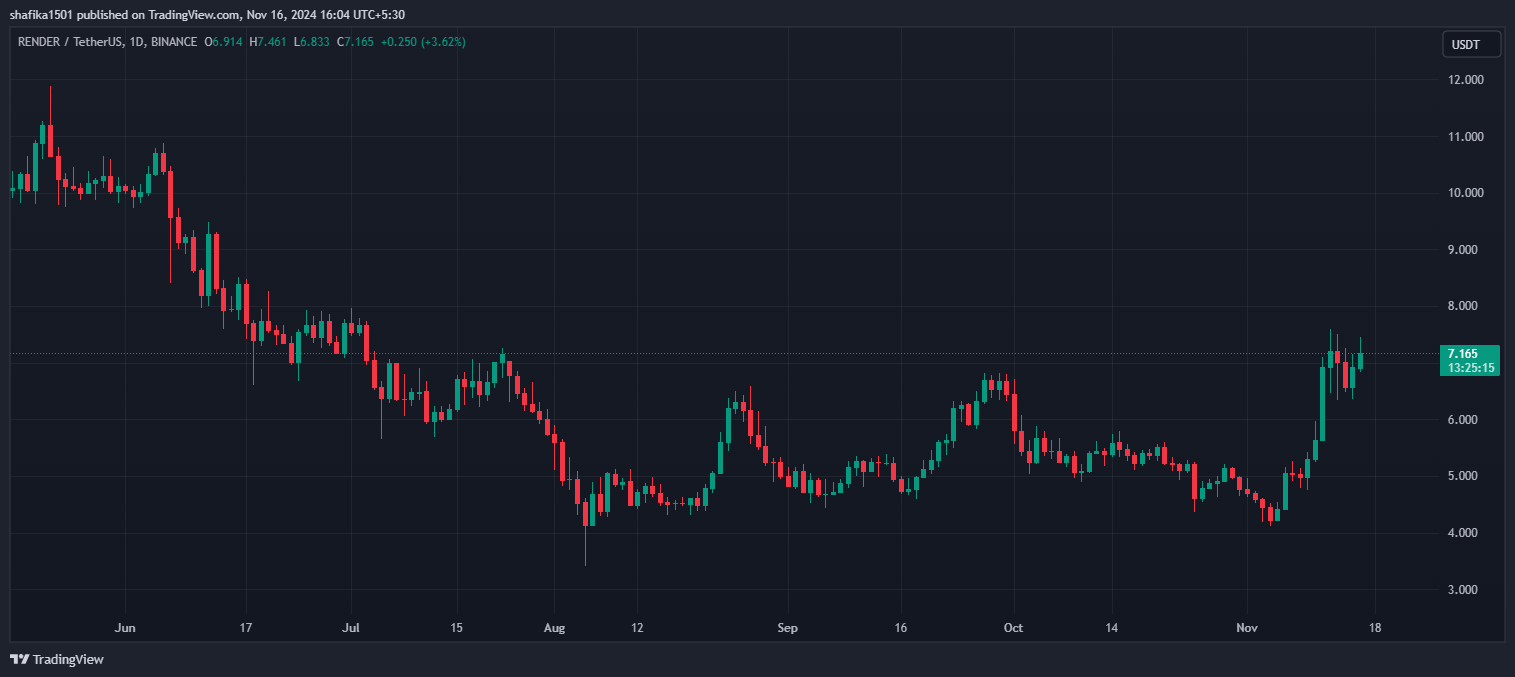Click the 18 date label on time axis
1515x677 pixels.
tap(1373, 628)
